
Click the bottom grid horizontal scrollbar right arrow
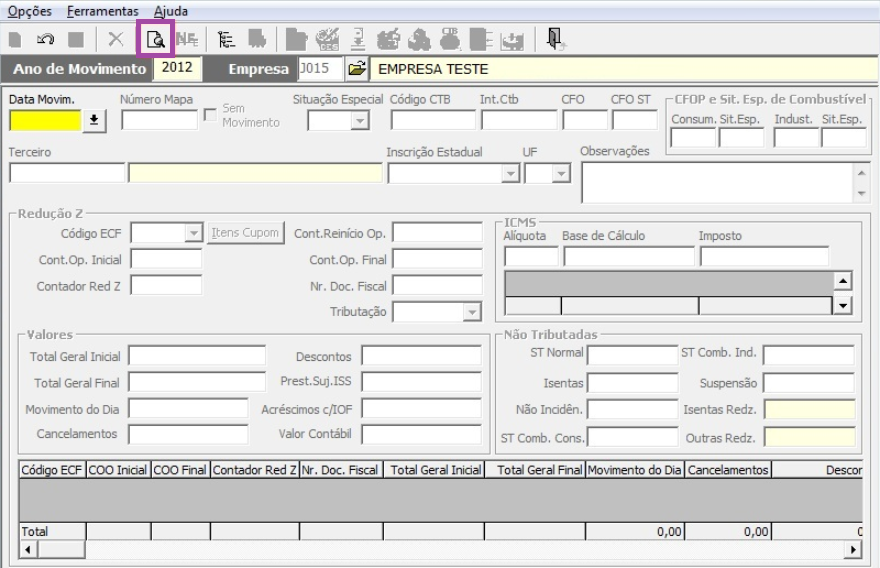click(853, 549)
